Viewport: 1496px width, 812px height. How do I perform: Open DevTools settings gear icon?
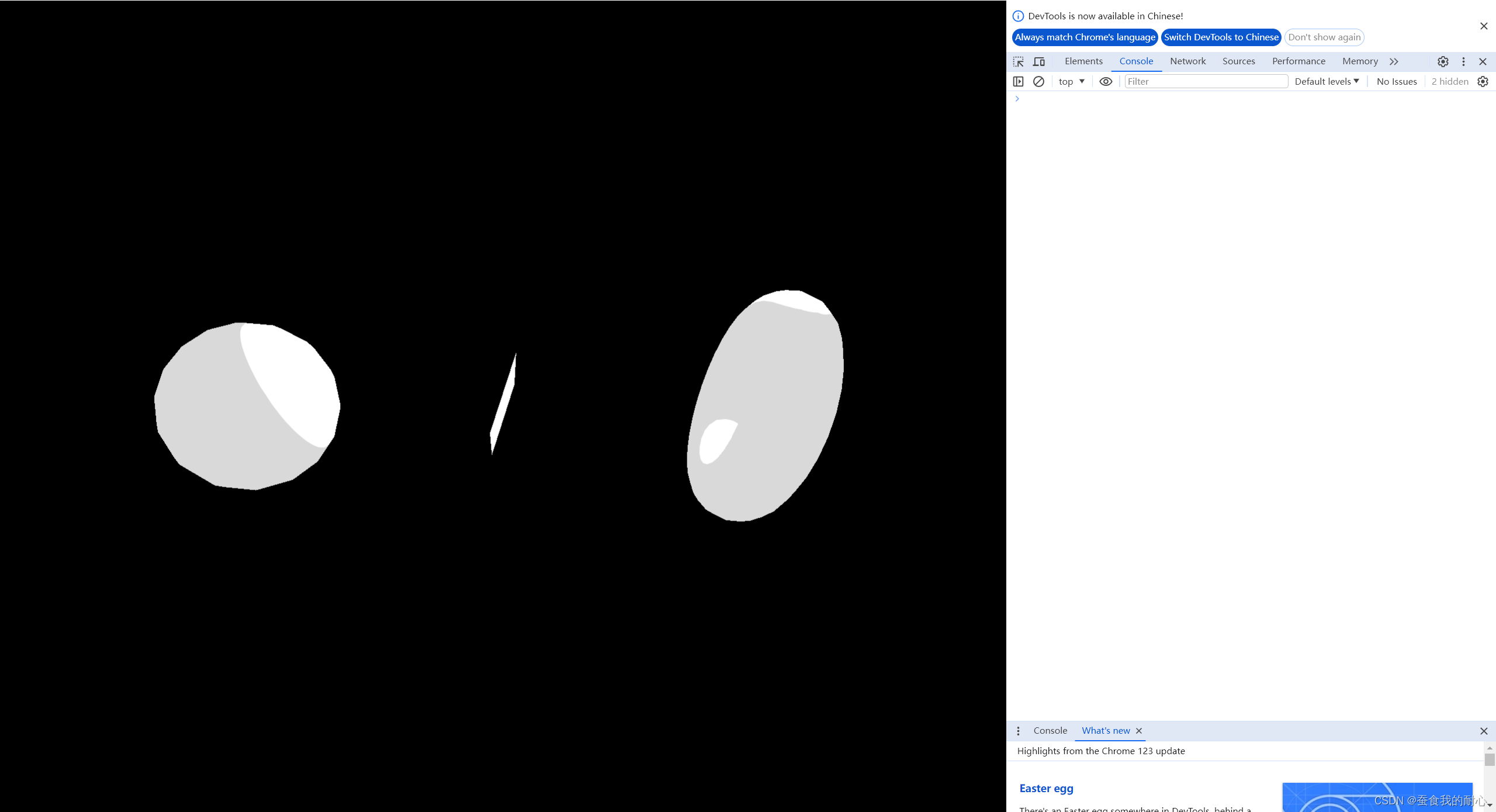point(1443,61)
